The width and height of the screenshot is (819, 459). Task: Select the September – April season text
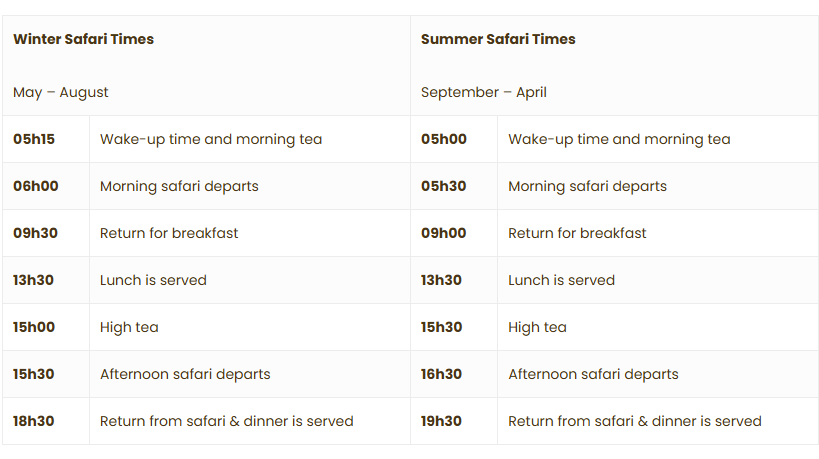483,92
